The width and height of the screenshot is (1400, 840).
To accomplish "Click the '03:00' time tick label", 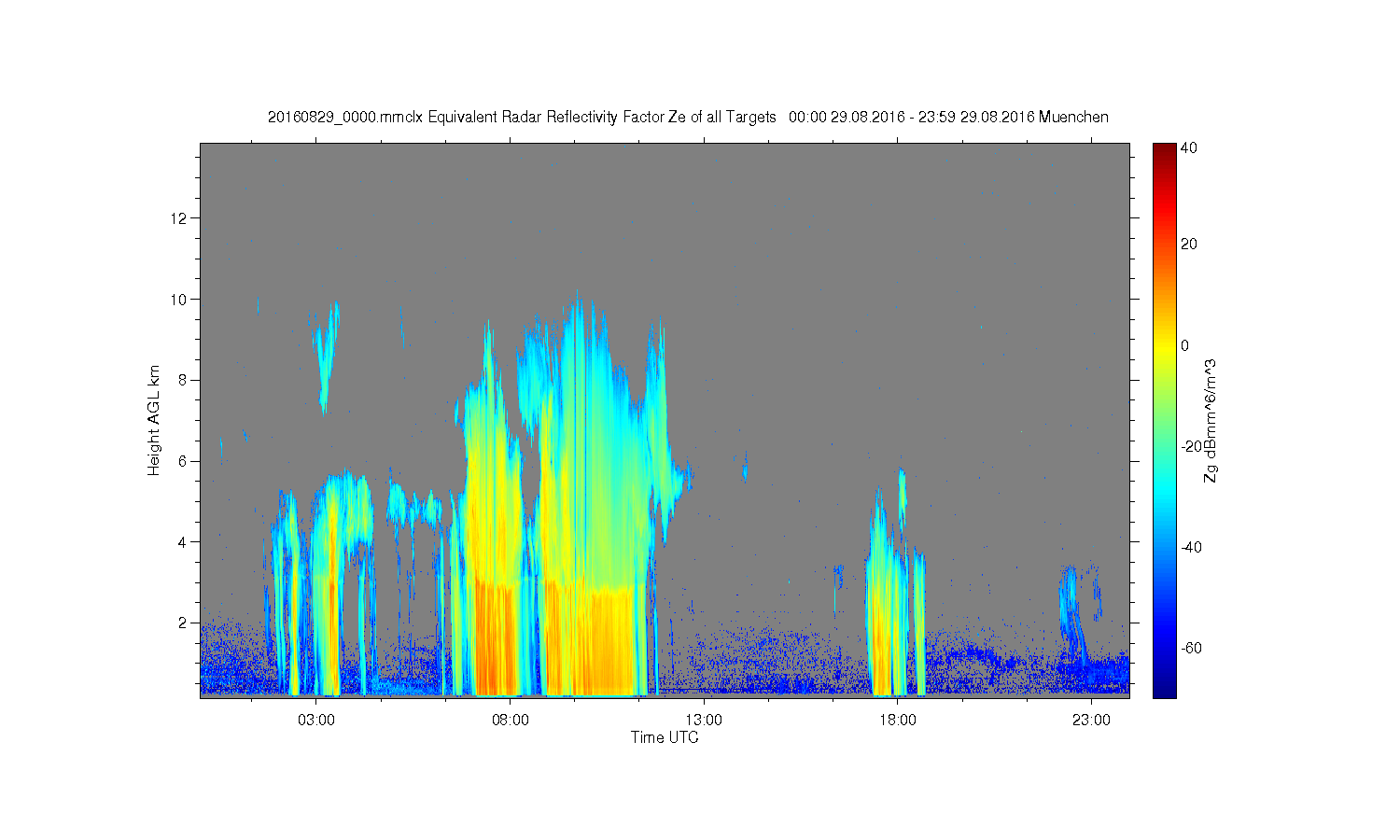I will [316, 720].
